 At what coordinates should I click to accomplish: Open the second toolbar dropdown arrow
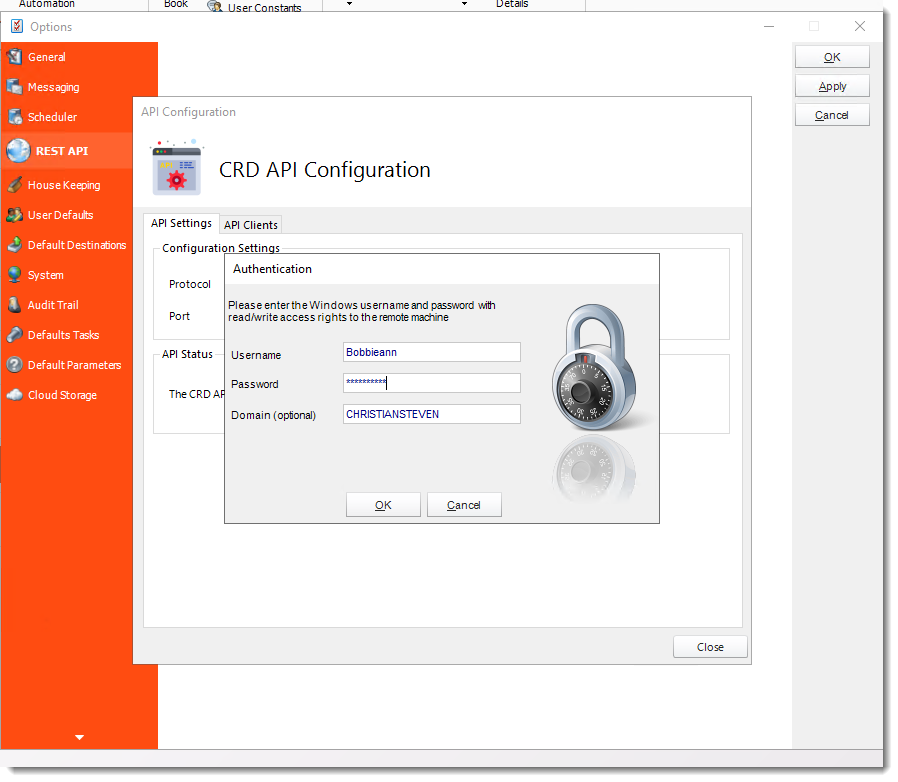pyautogui.click(x=463, y=4)
